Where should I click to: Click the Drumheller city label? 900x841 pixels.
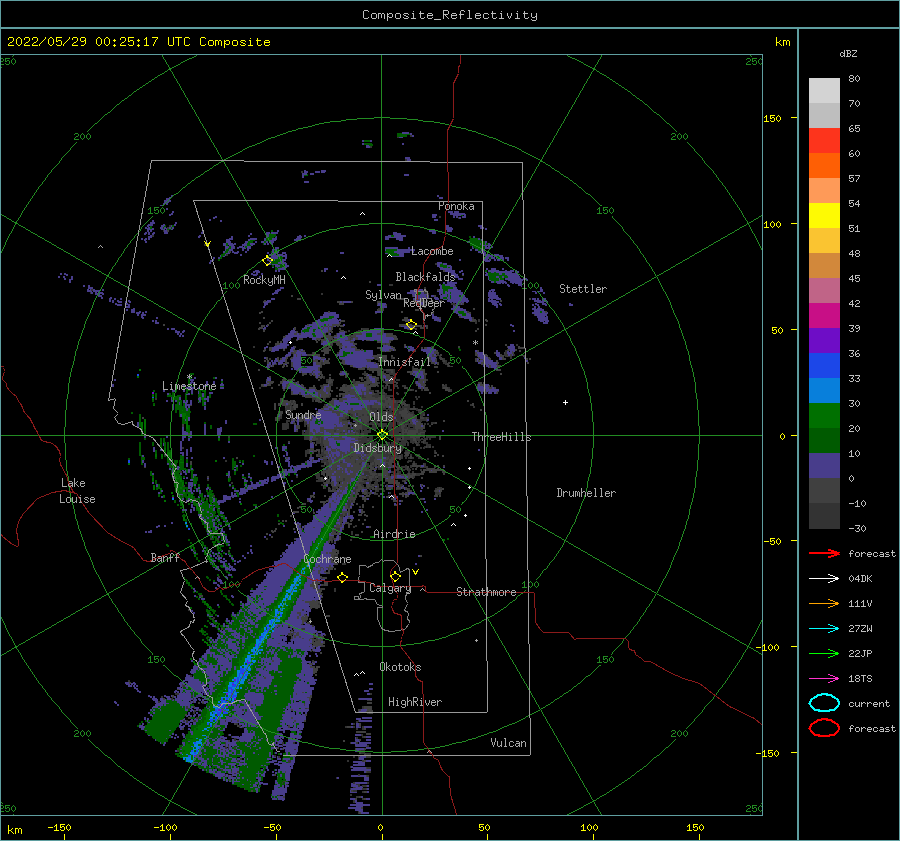pyautogui.click(x=586, y=493)
